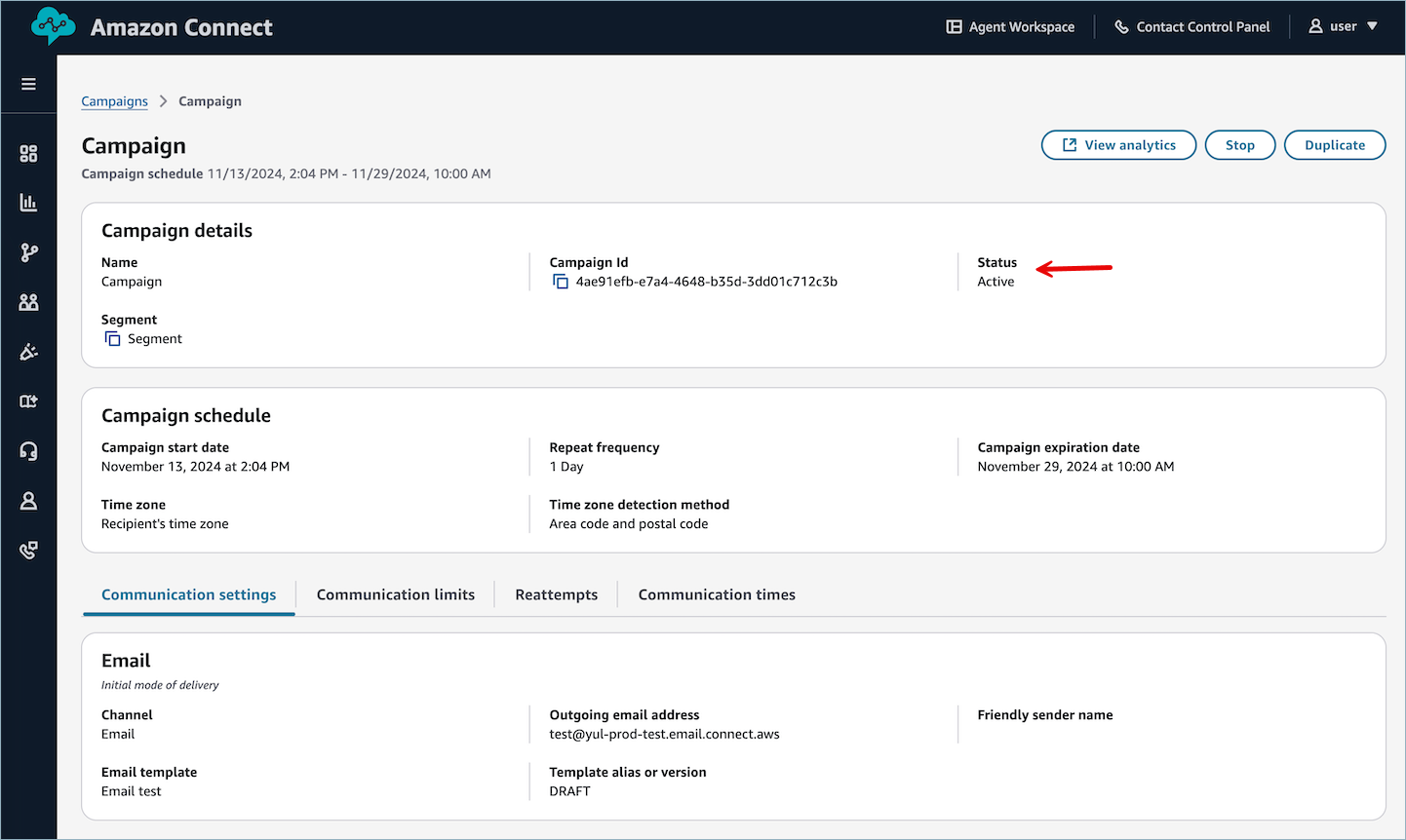The image size is (1406, 840).
Task: Expand the user account dropdown
Action: coord(1344,26)
